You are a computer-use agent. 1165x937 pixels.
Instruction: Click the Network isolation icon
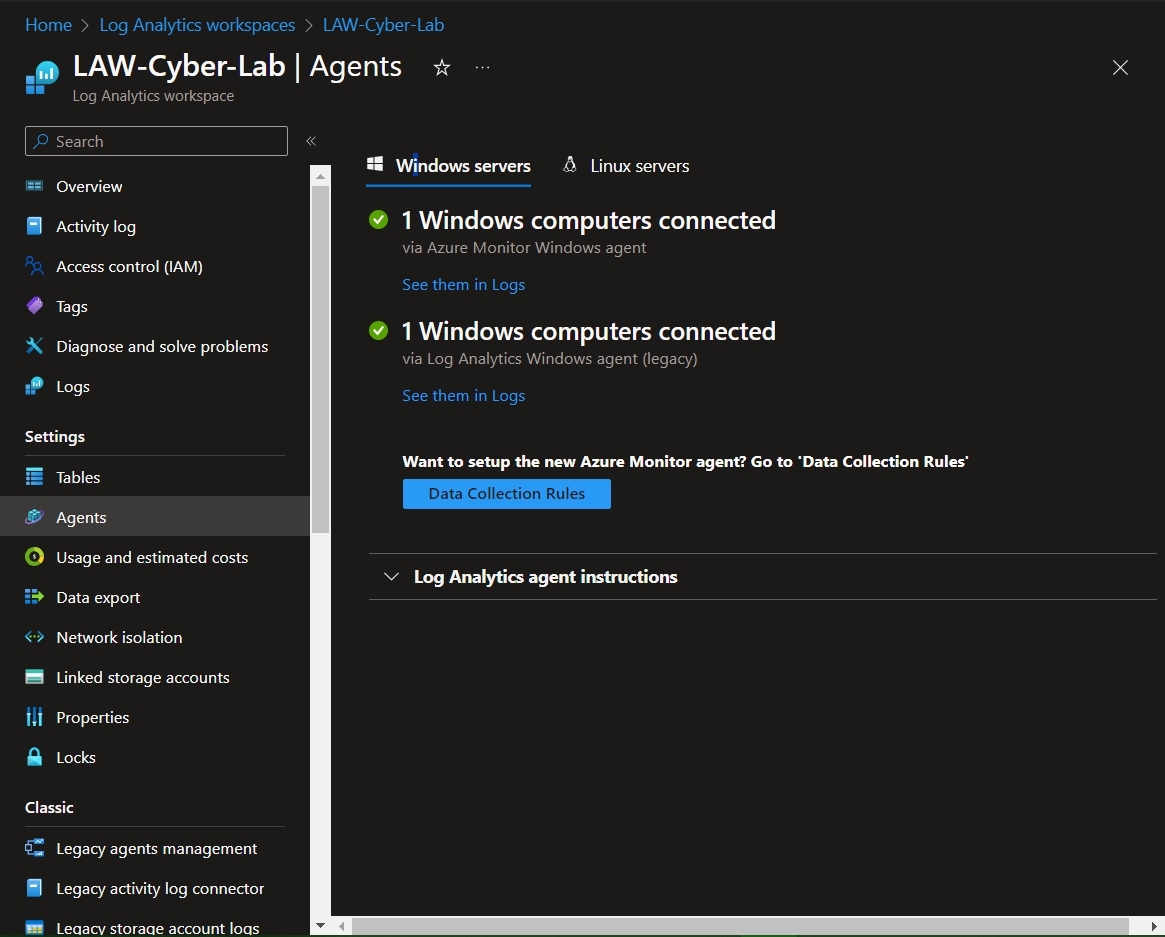click(34, 638)
